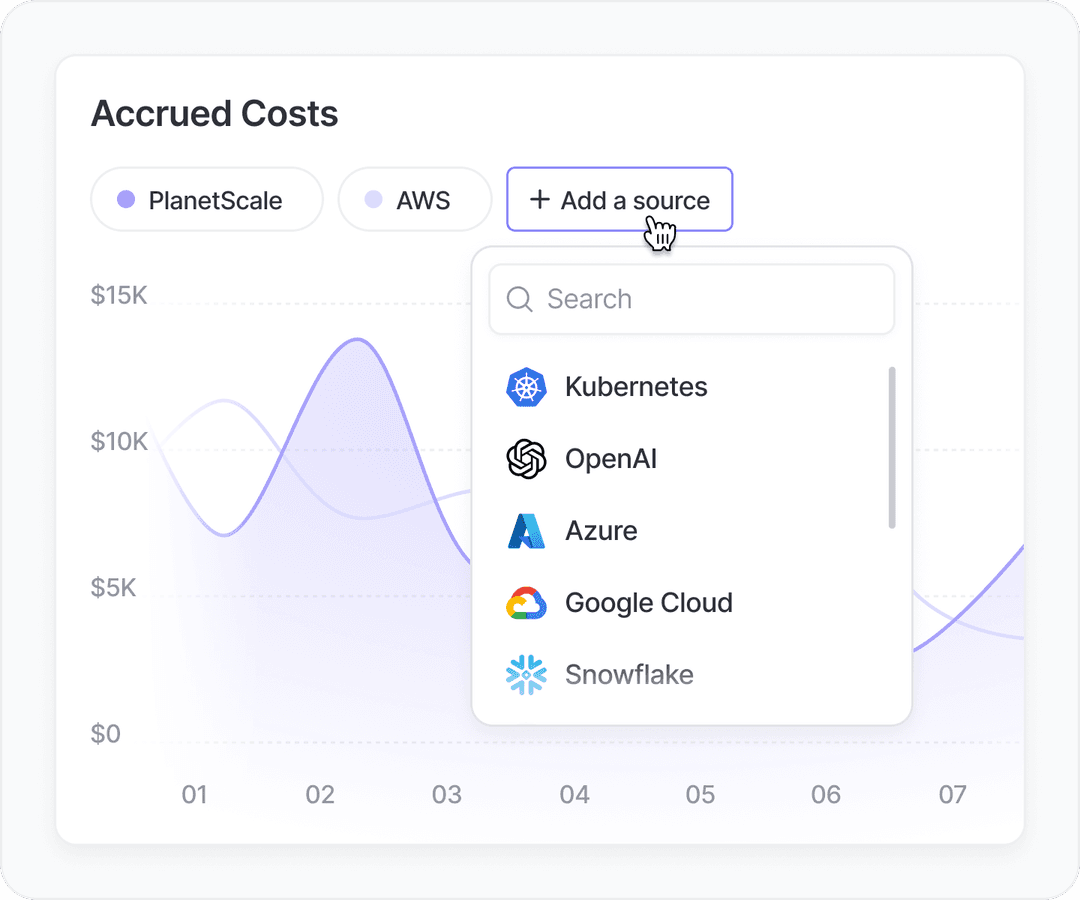Pick Azure in the source list

tap(601, 531)
